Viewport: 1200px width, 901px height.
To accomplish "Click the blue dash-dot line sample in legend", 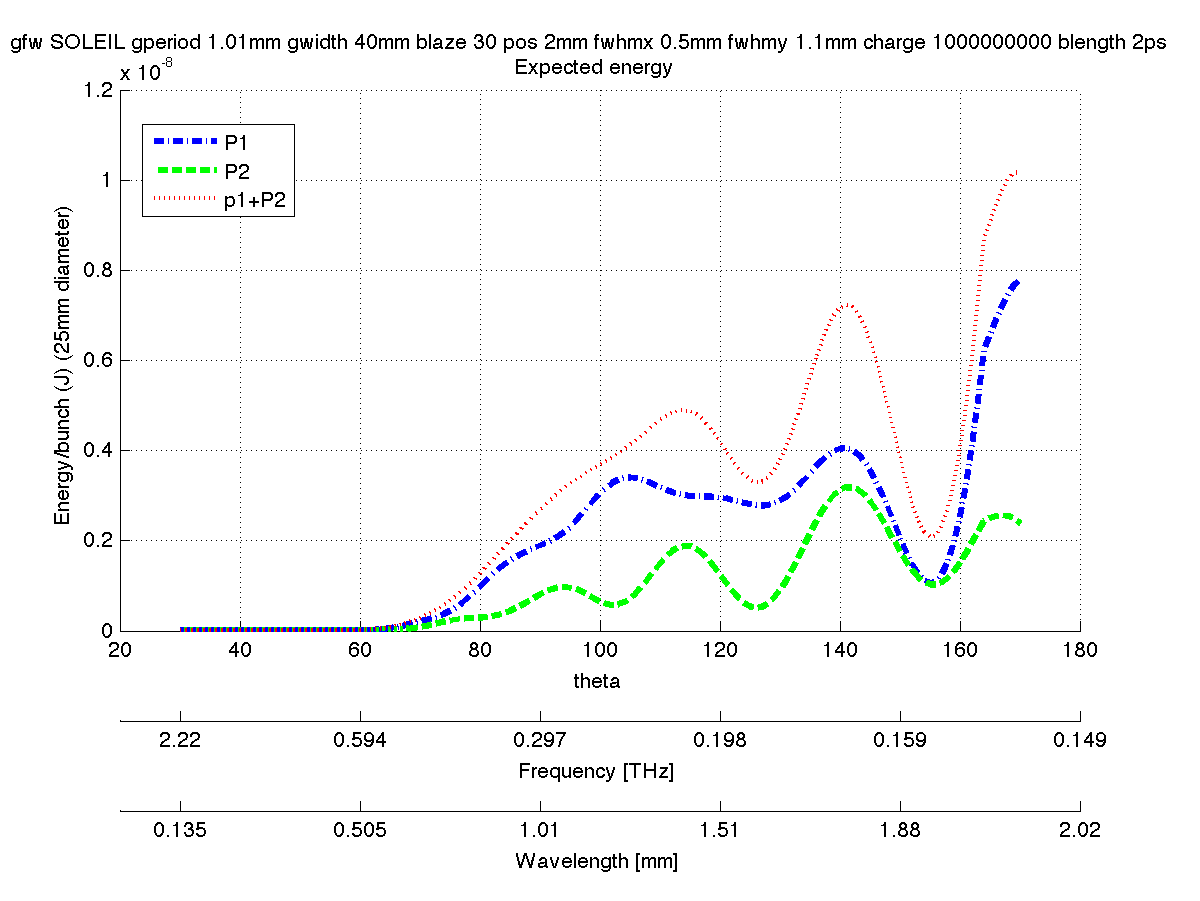I will point(186,142).
